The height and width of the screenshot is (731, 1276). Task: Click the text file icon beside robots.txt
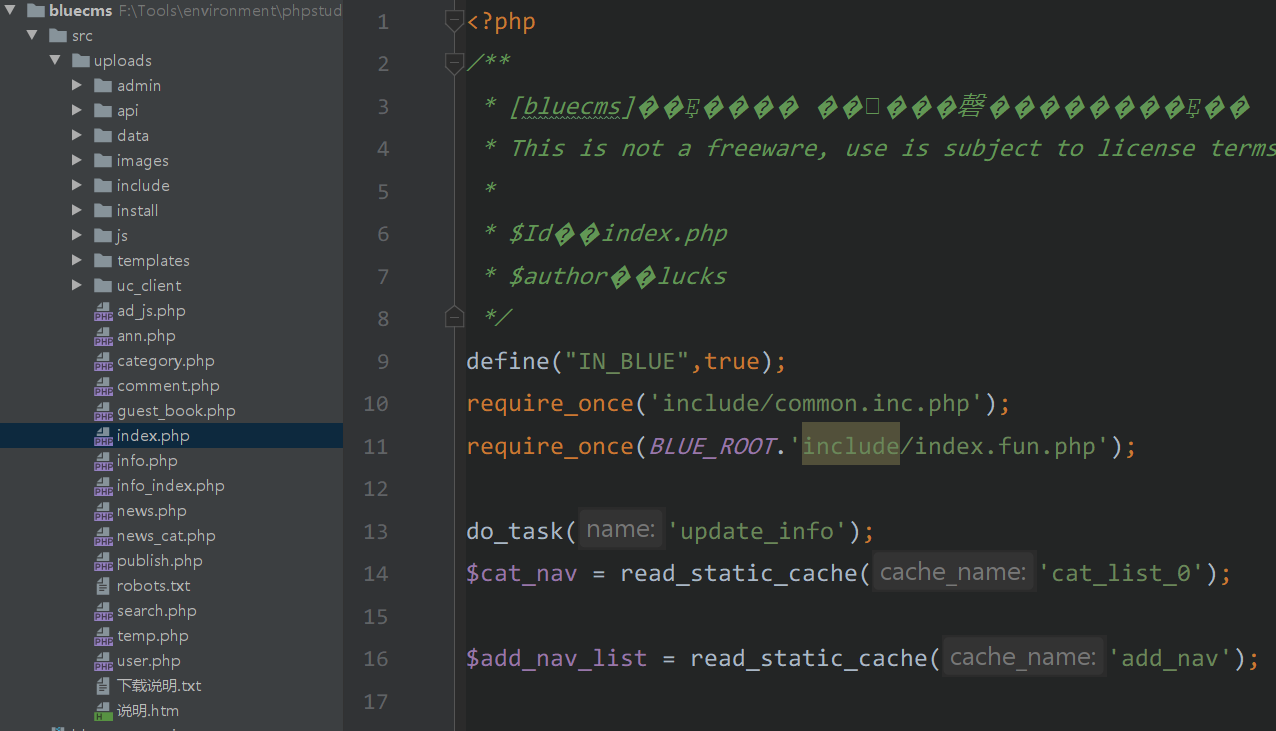point(103,586)
